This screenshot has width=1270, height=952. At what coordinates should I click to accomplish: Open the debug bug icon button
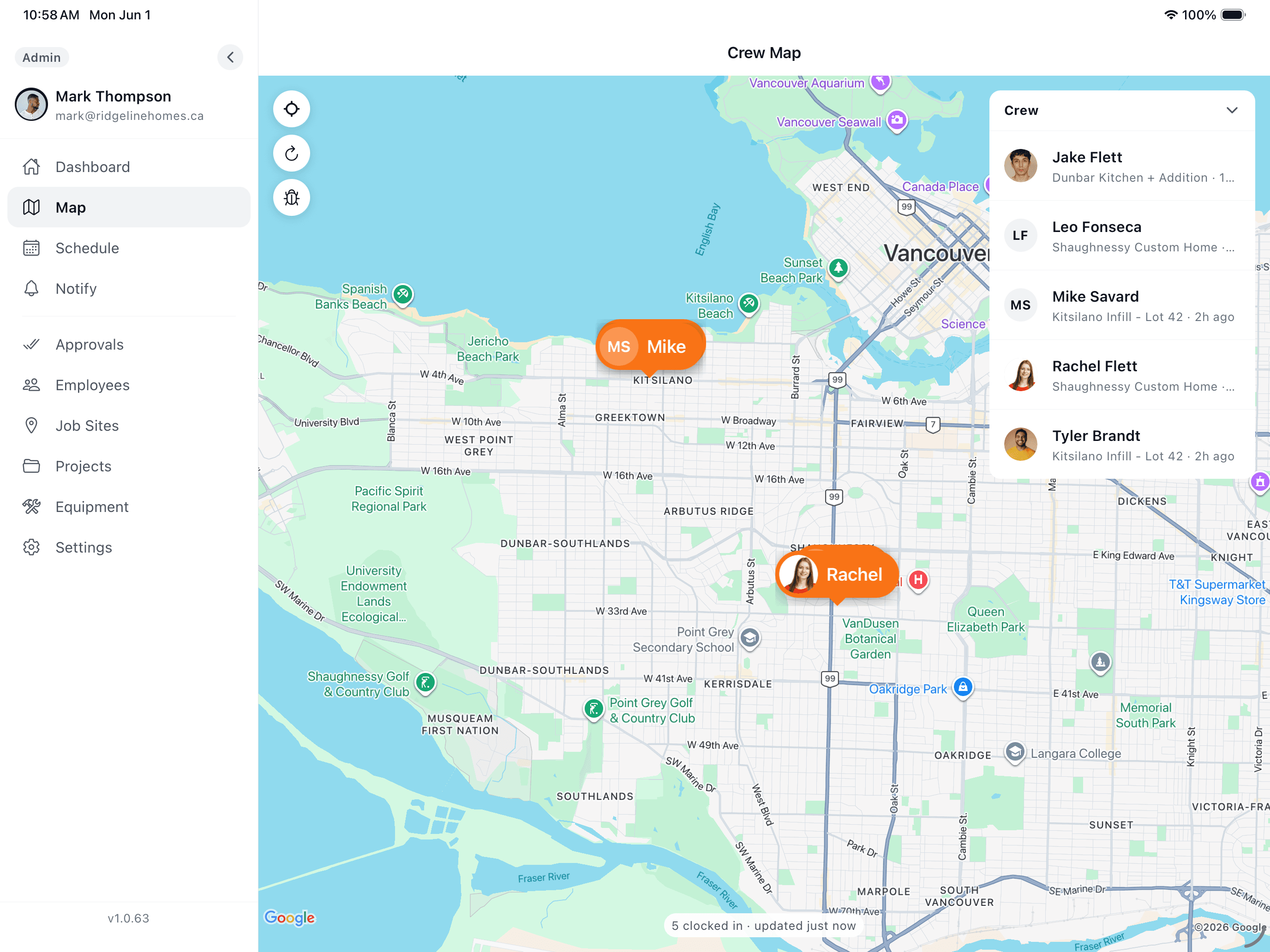292,197
